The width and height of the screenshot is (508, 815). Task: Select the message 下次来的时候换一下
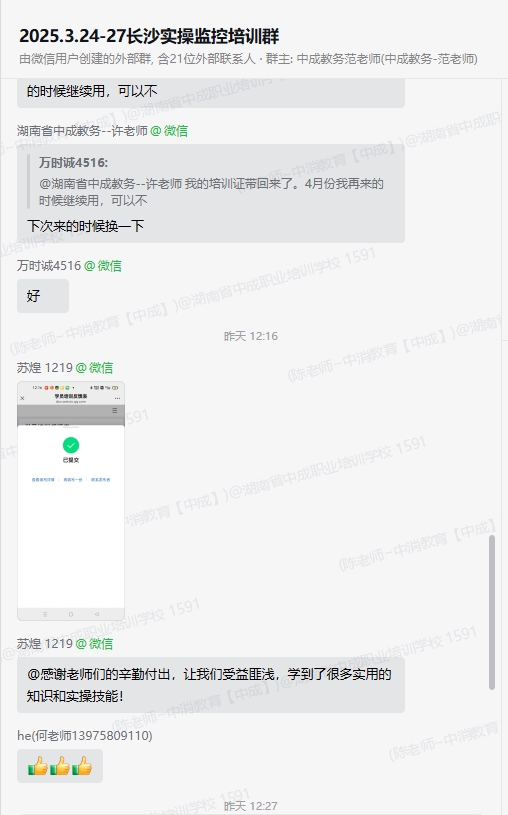tap(85, 226)
